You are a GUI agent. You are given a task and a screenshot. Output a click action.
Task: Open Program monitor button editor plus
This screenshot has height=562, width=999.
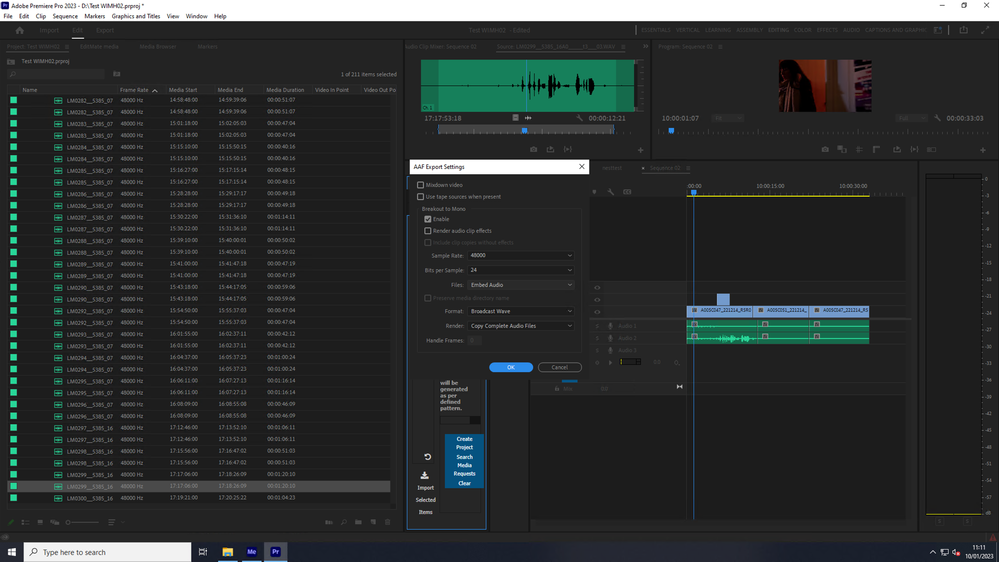tap(983, 150)
